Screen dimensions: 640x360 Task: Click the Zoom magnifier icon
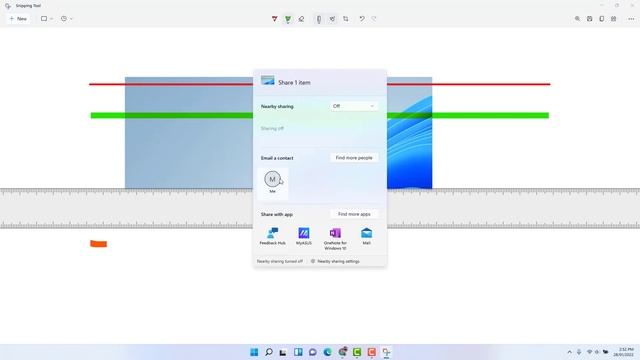577,19
